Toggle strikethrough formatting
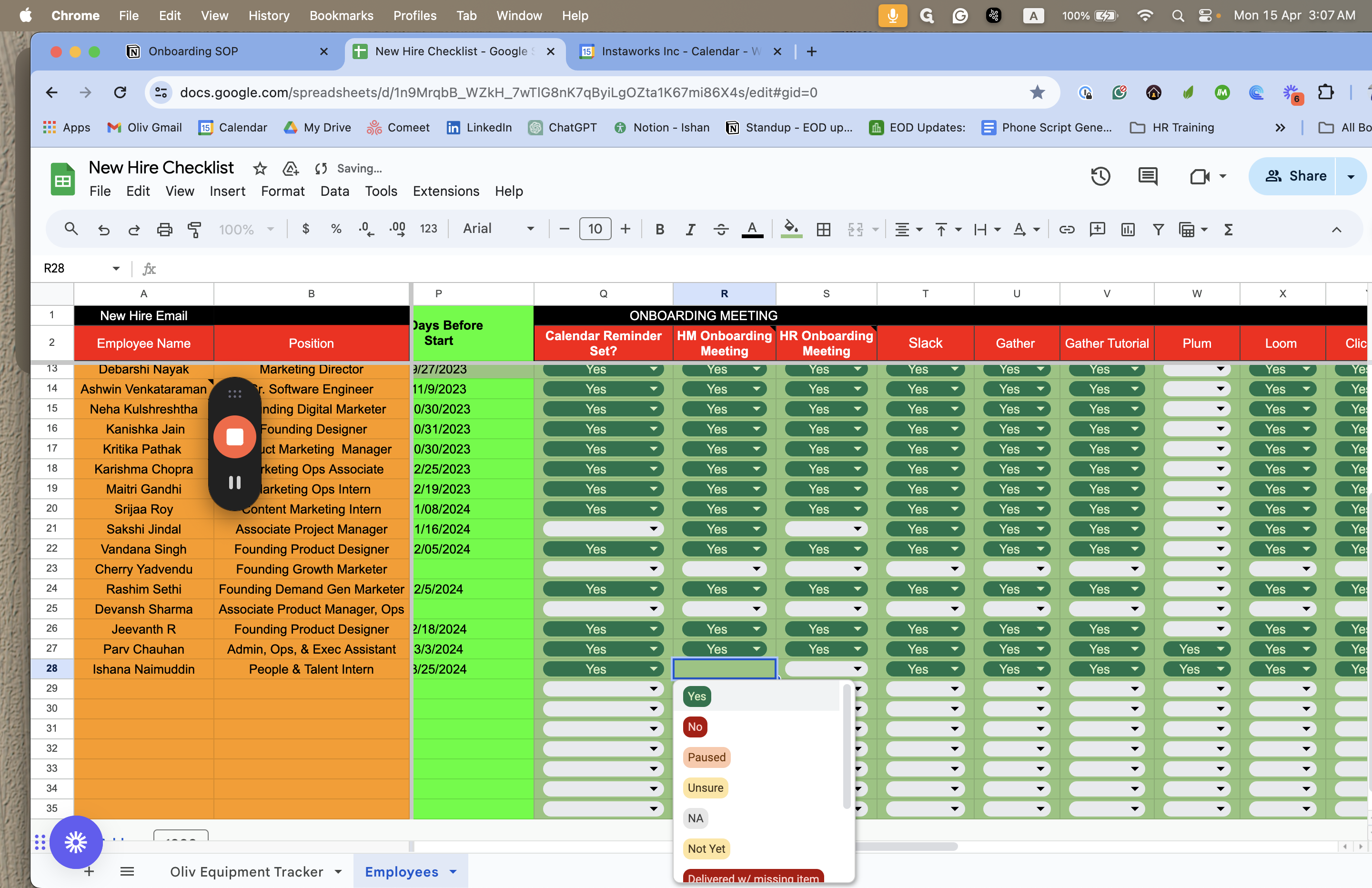1372x888 pixels. pyautogui.click(x=721, y=230)
